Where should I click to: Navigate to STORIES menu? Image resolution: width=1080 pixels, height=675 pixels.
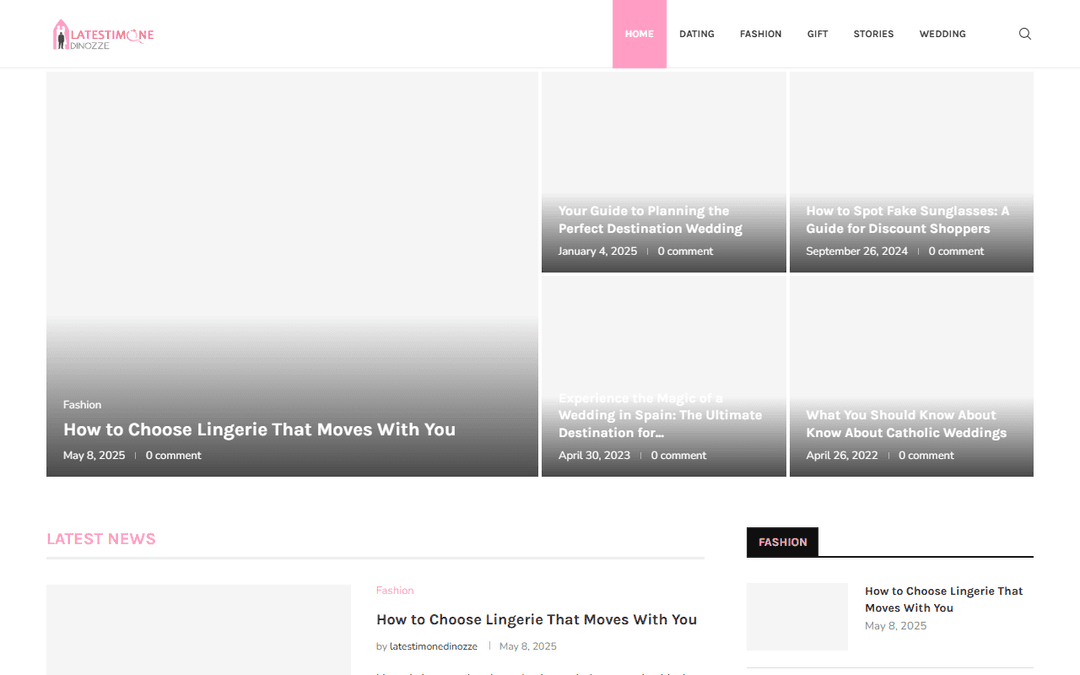coord(873,34)
